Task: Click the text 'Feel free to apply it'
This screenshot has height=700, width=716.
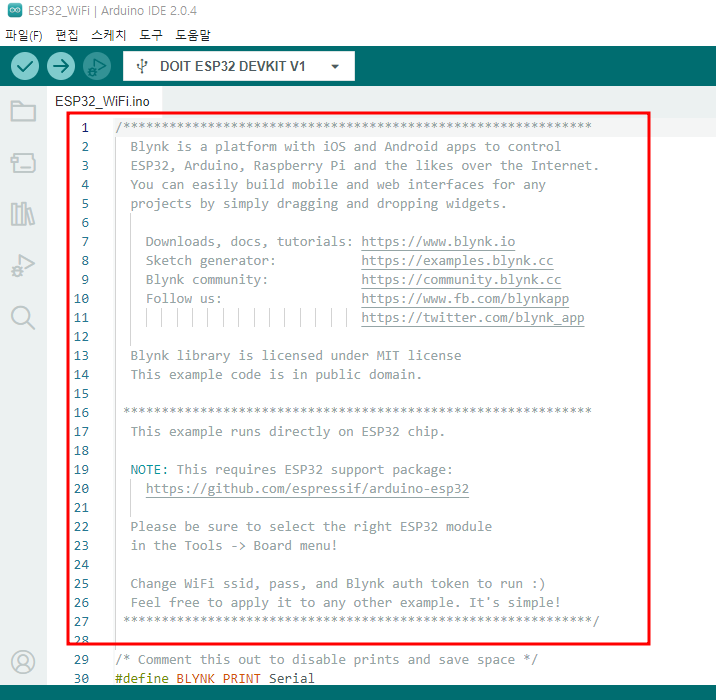Action: (x=211, y=603)
